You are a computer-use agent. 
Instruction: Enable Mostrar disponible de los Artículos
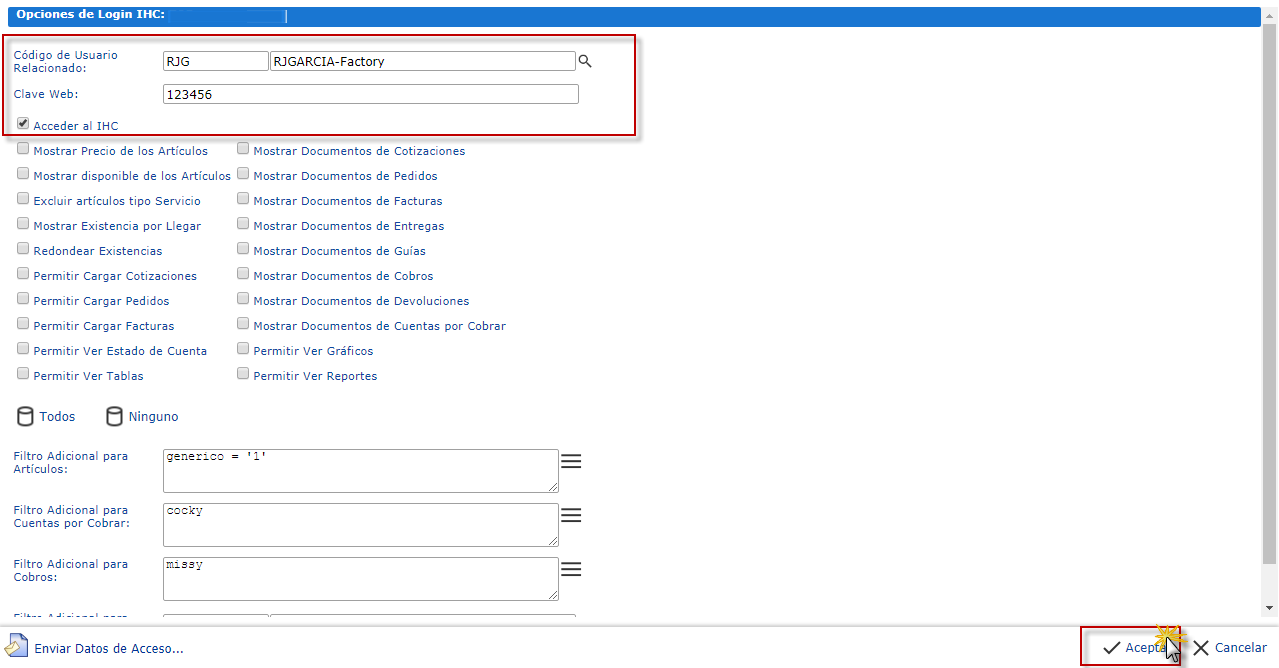23,174
